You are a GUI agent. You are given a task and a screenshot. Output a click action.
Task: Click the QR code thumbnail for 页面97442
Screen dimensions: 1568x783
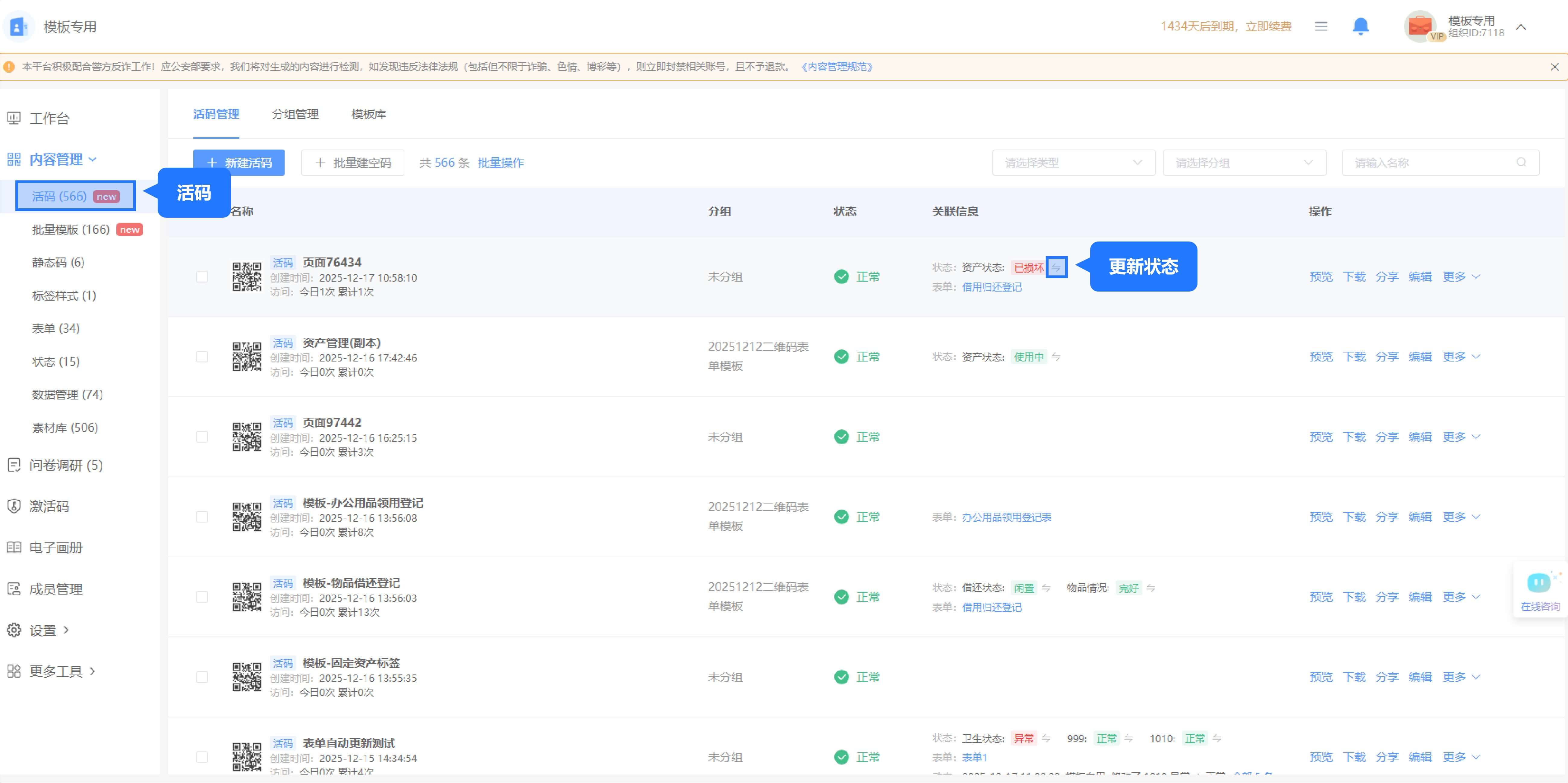pyautogui.click(x=246, y=437)
